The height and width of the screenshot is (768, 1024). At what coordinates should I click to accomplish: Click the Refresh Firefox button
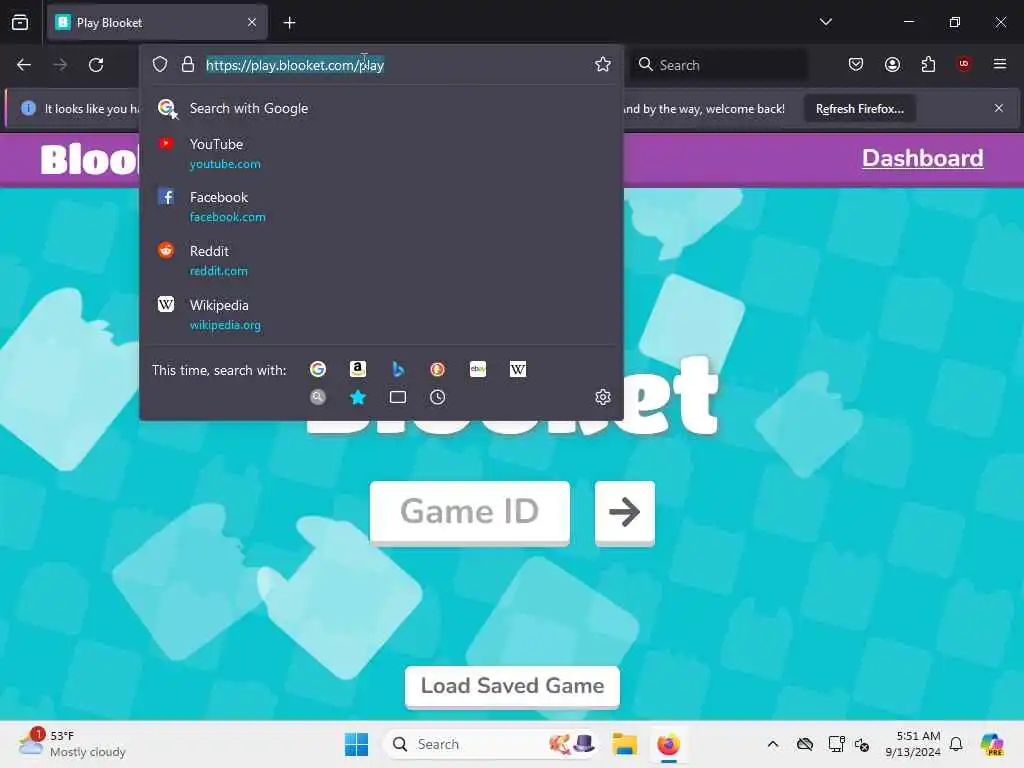[859, 108]
